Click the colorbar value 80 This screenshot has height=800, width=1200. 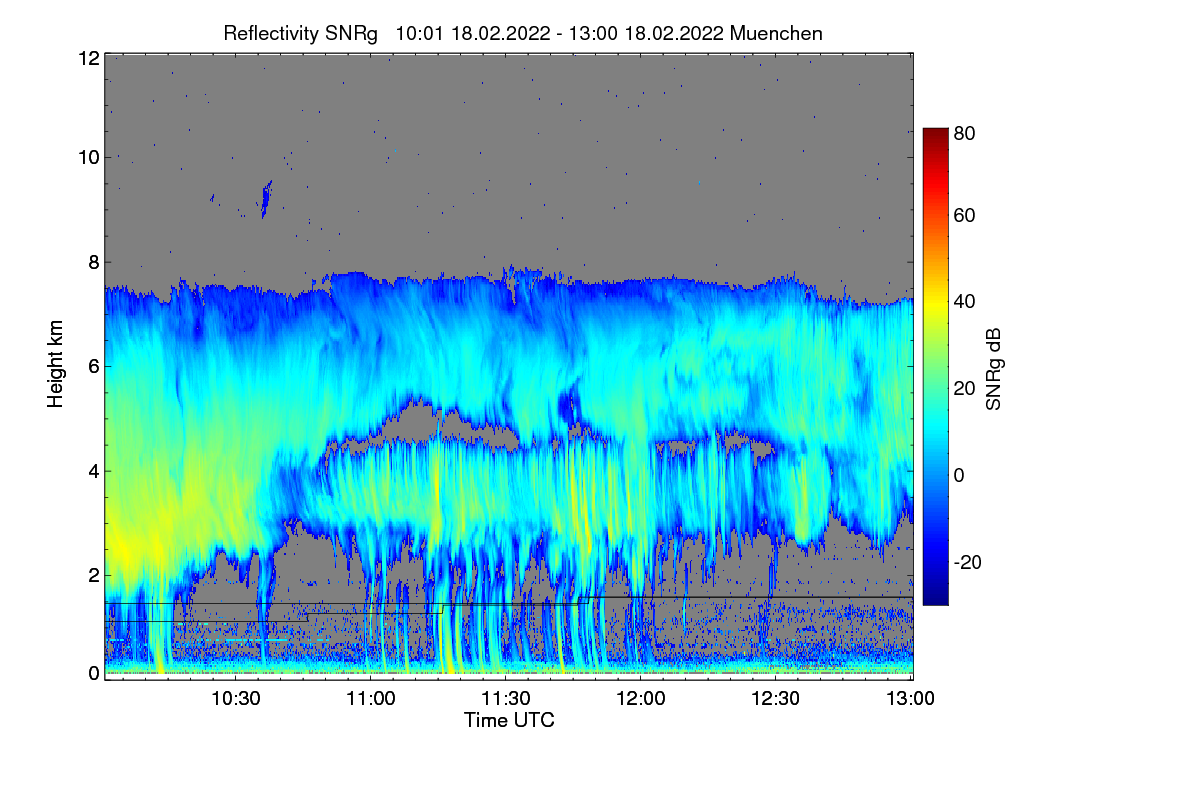(965, 133)
